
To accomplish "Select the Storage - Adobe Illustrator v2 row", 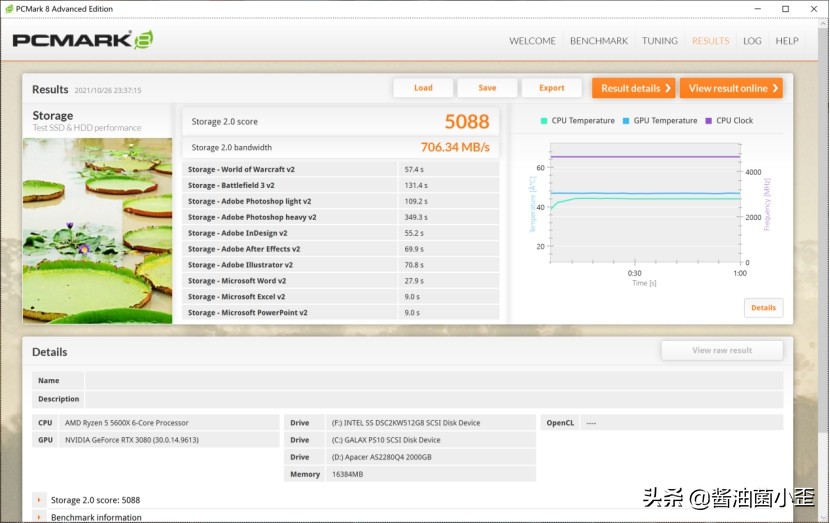I will (341, 265).
